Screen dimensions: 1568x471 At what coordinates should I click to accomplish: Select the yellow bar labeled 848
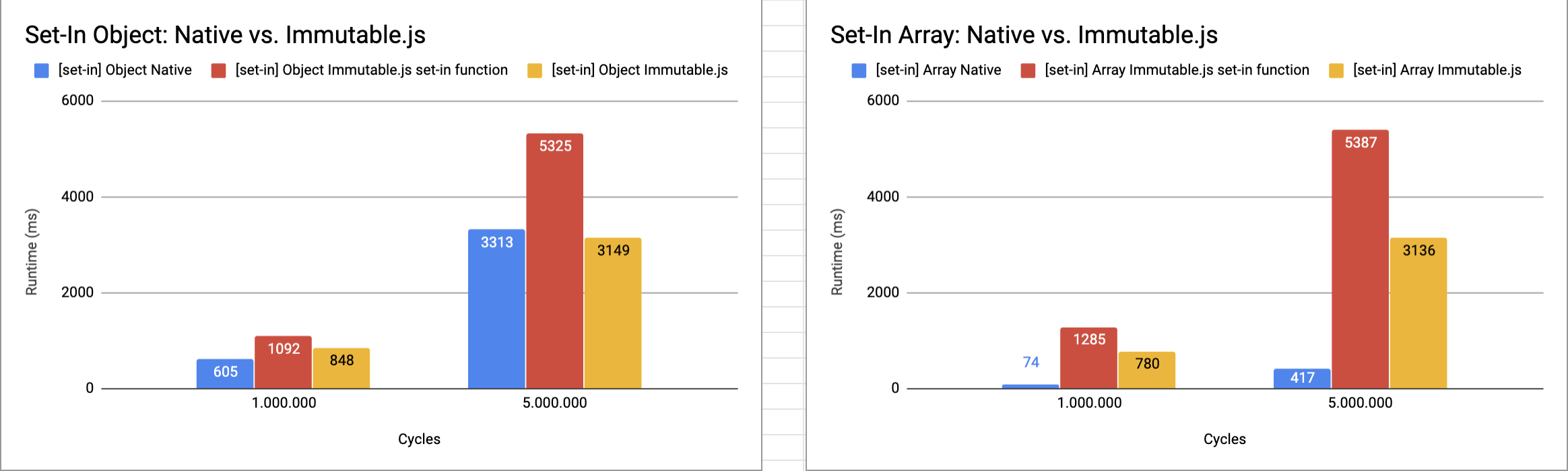pos(341,368)
